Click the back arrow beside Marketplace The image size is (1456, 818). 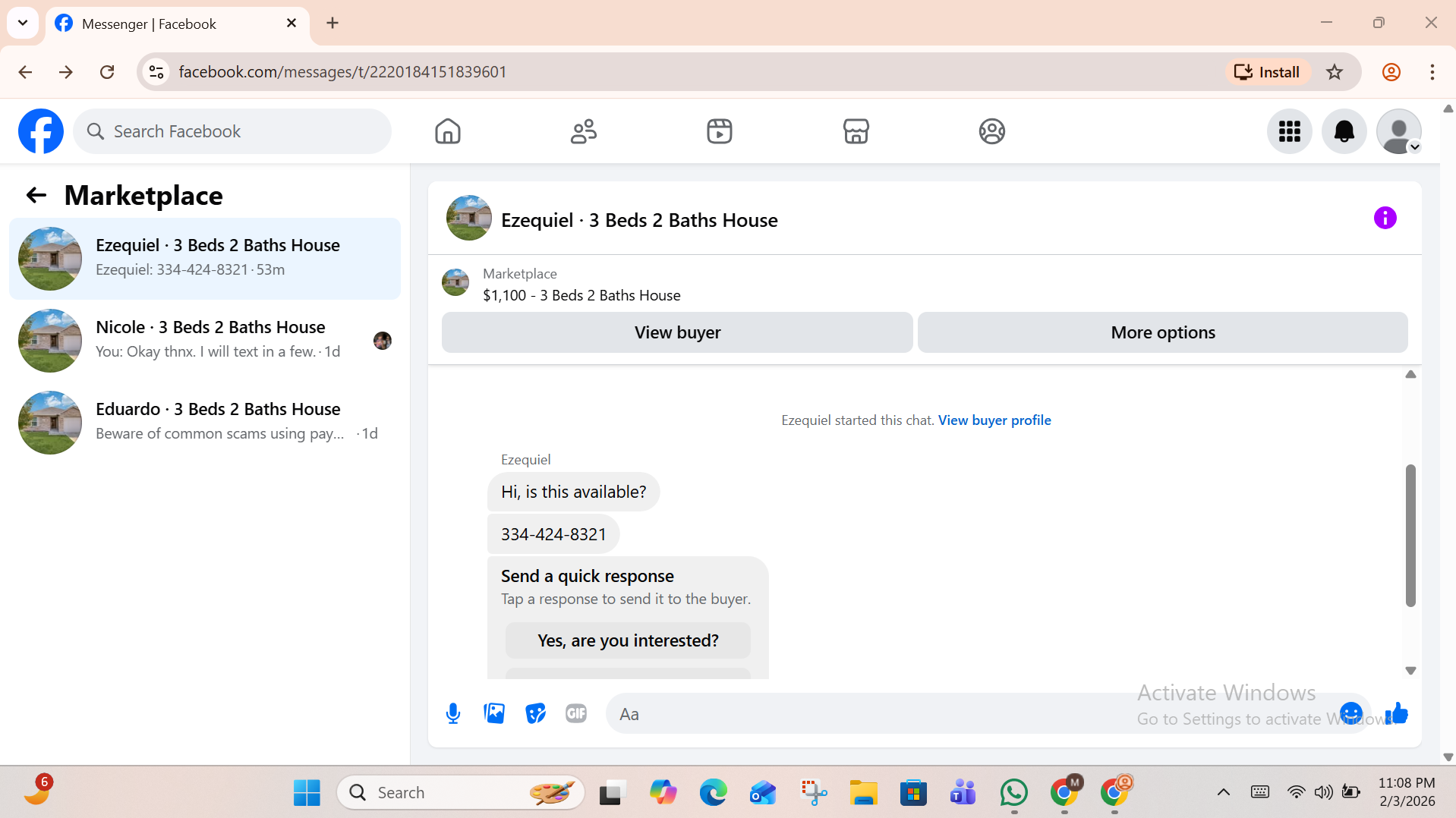point(36,196)
